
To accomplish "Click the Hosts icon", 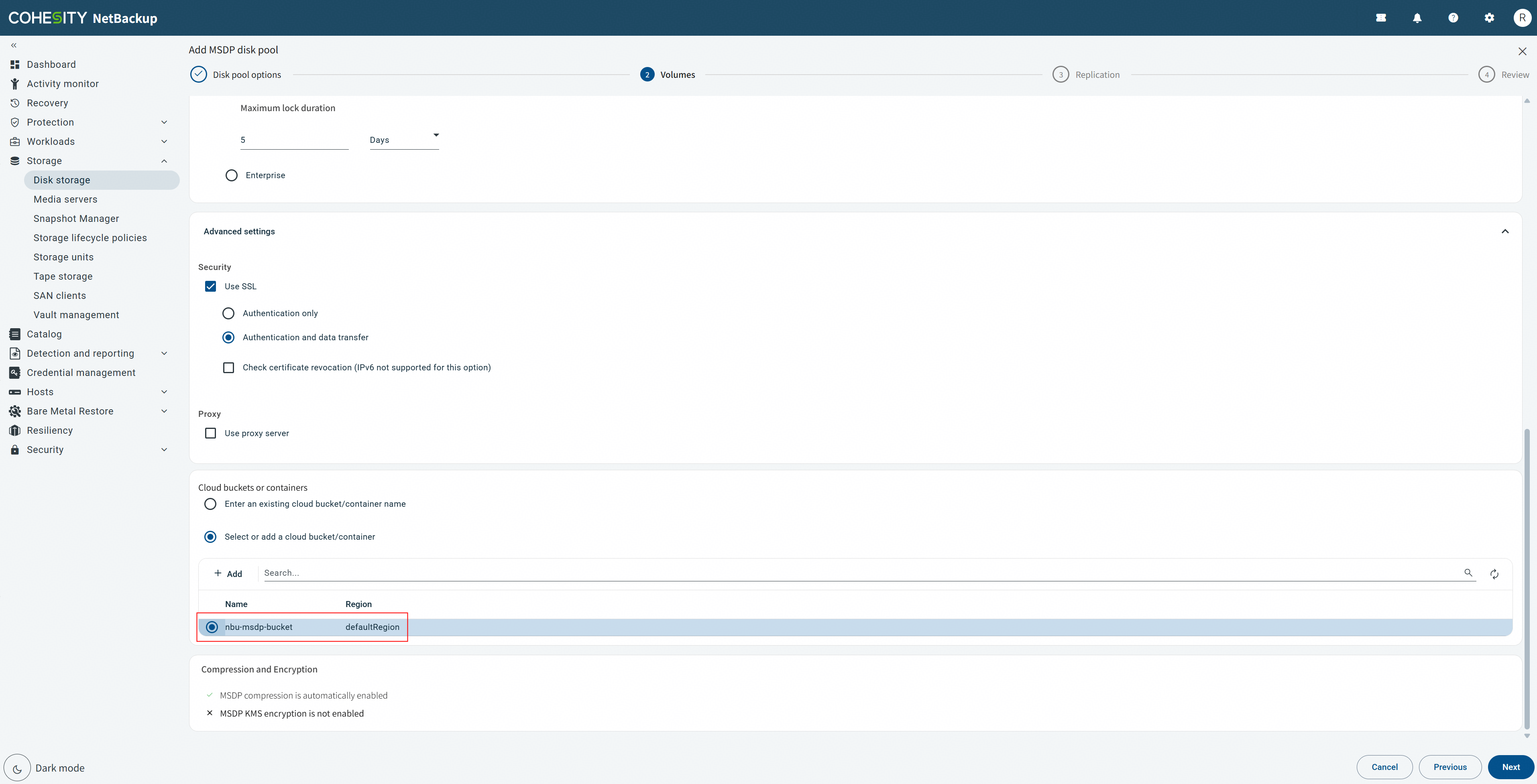I will pos(15,392).
